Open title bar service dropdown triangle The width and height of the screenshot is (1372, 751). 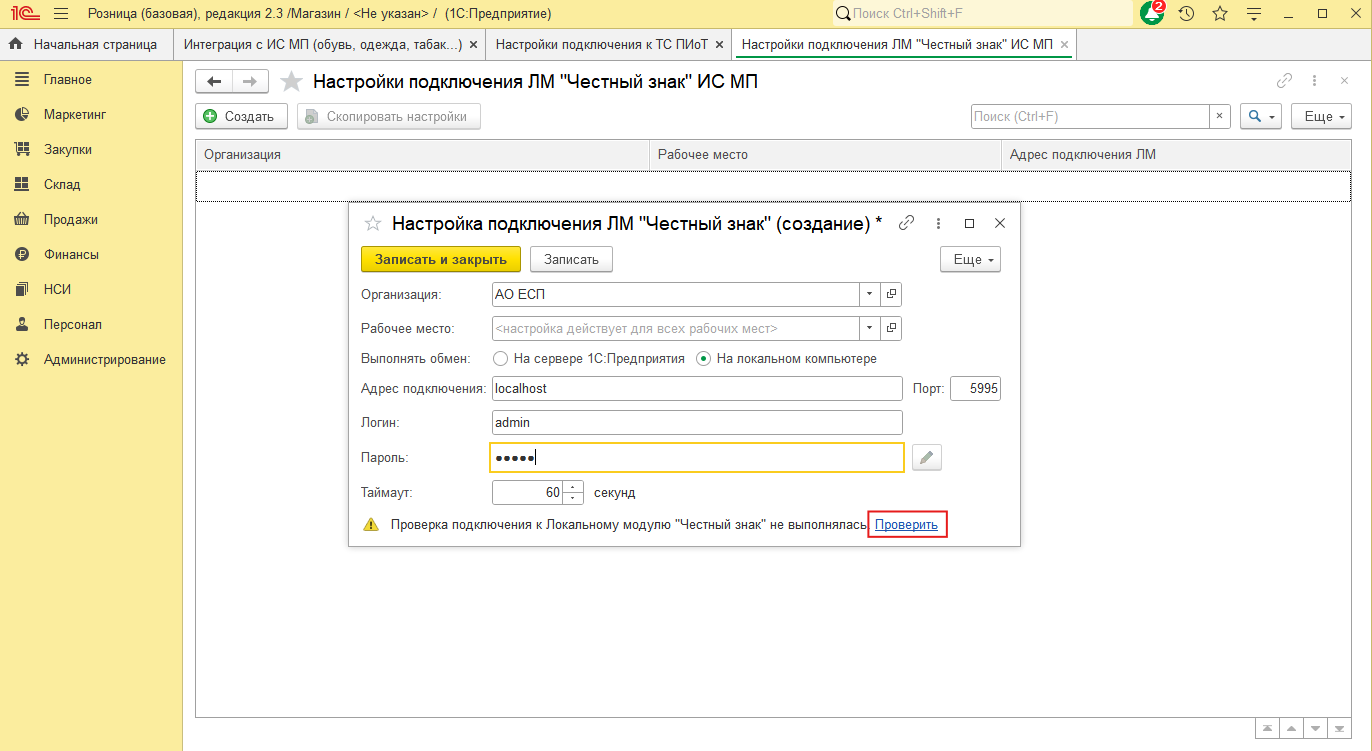coord(1254,14)
